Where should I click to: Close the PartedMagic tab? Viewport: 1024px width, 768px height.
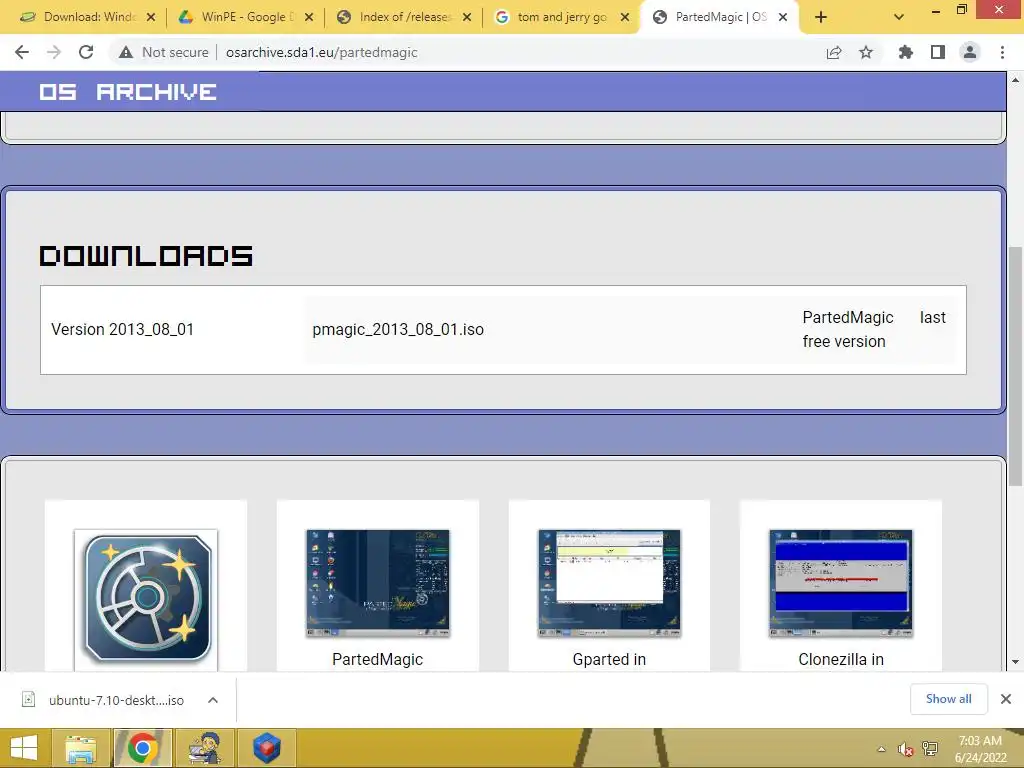click(x=783, y=17)
